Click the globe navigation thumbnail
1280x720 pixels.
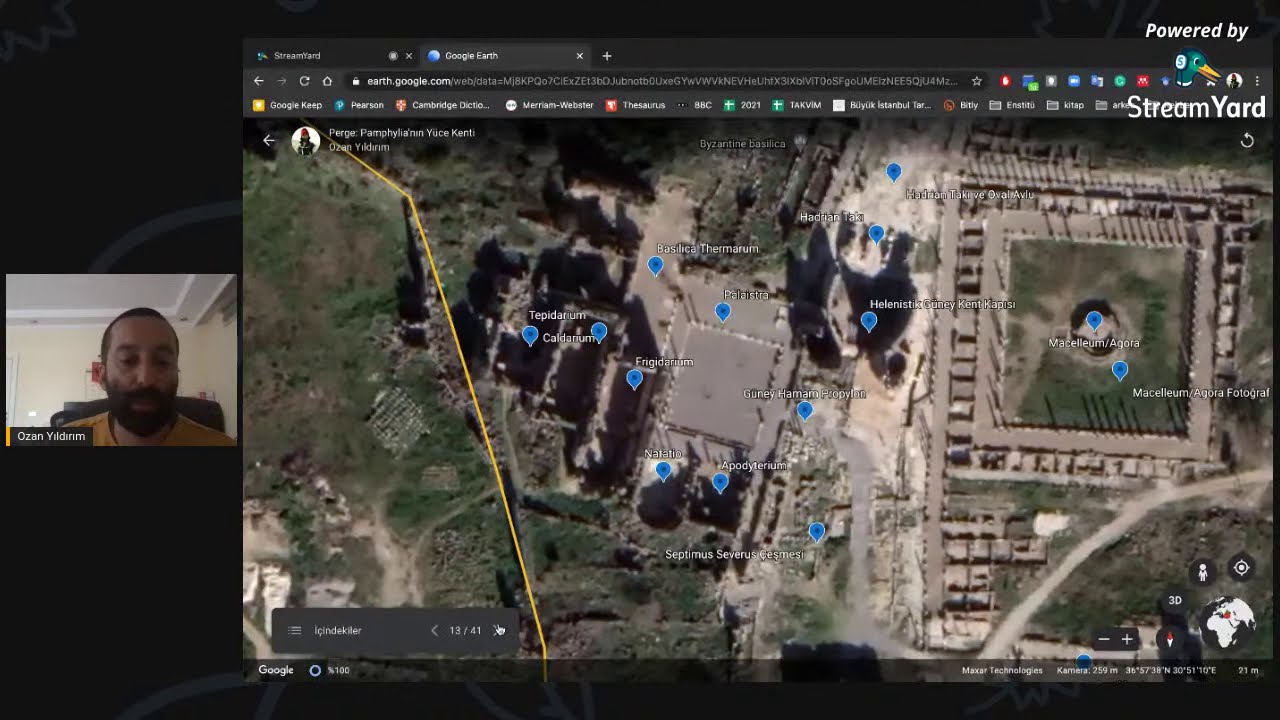pyautogui.click(x=1227, y=623)
